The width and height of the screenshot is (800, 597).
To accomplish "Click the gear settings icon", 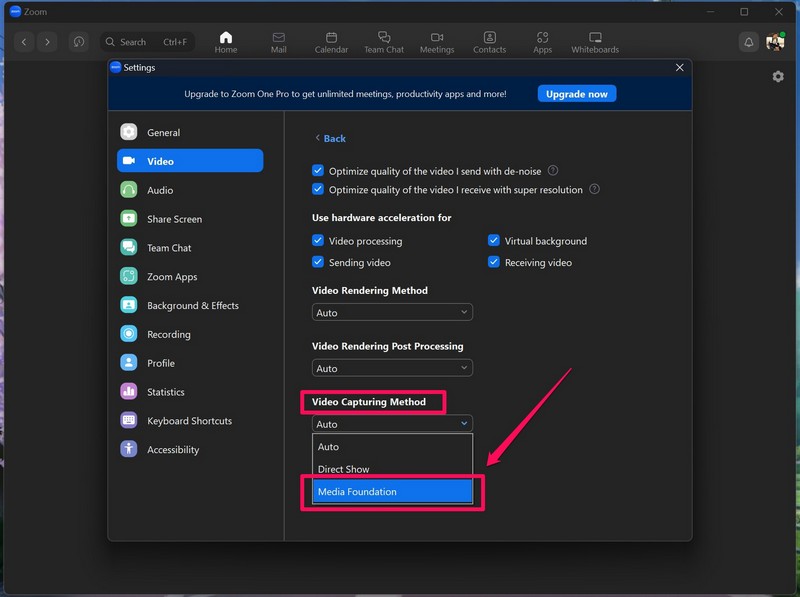I will pos(778,76).
